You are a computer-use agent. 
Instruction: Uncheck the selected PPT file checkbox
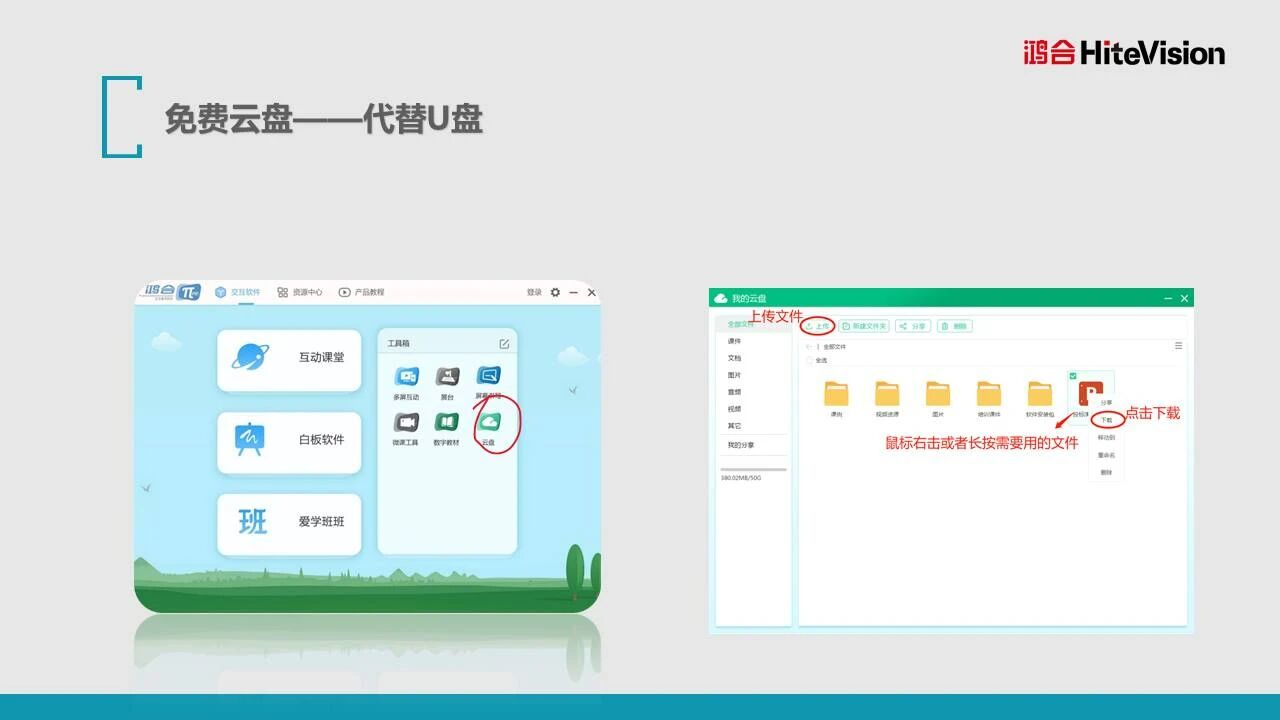tap(1073, 376)
